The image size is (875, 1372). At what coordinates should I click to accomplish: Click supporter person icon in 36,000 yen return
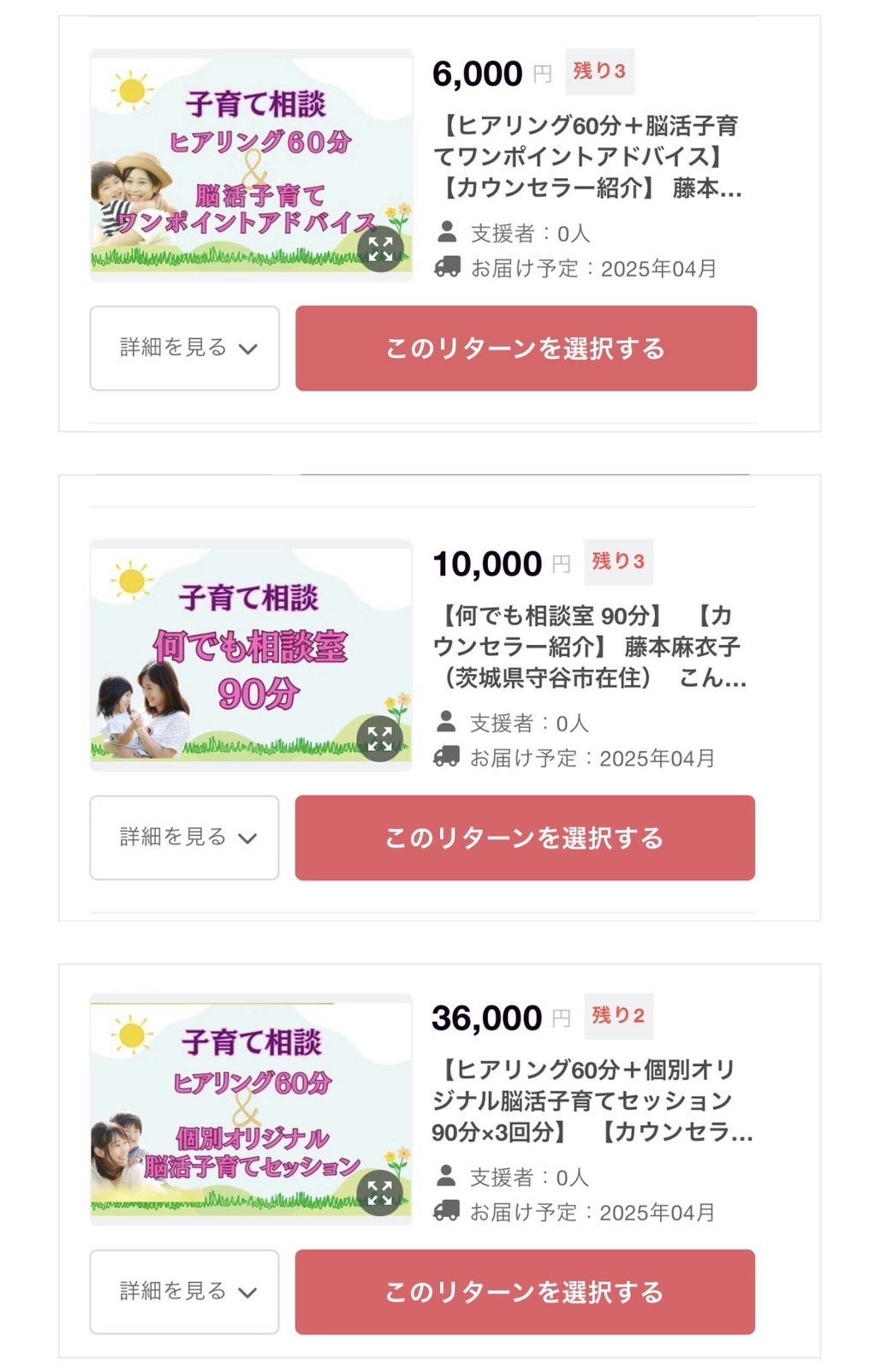pyautogui.click(x=446, y=1176)
